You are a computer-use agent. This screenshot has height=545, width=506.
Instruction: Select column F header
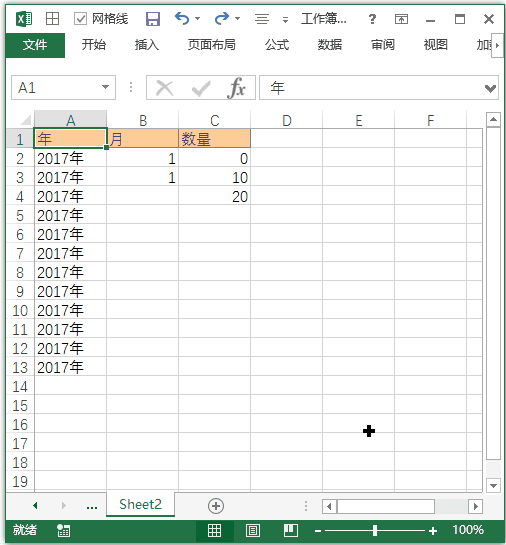tap(431, 120)
